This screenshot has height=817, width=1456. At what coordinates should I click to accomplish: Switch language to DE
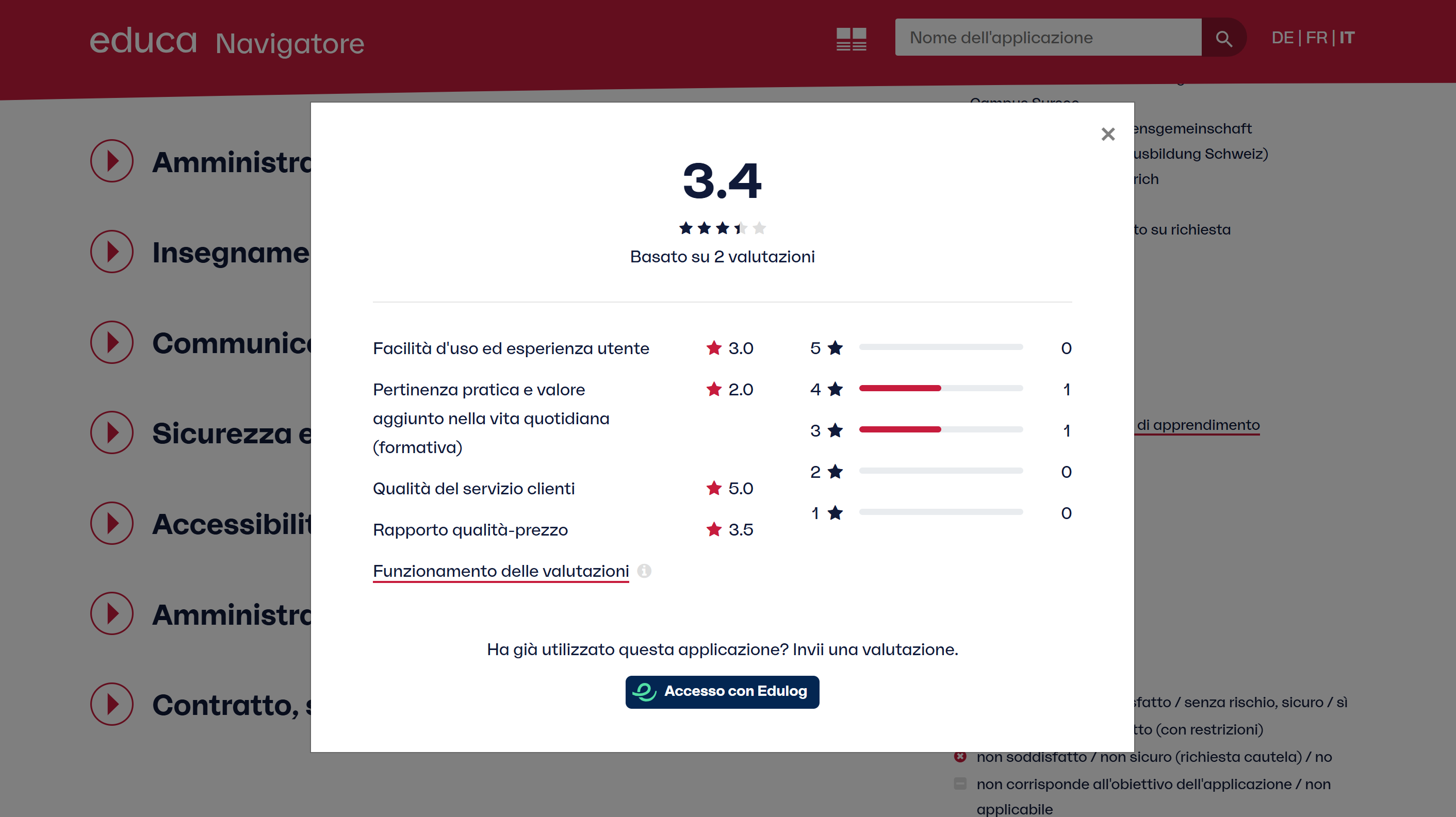[1282, 38]
